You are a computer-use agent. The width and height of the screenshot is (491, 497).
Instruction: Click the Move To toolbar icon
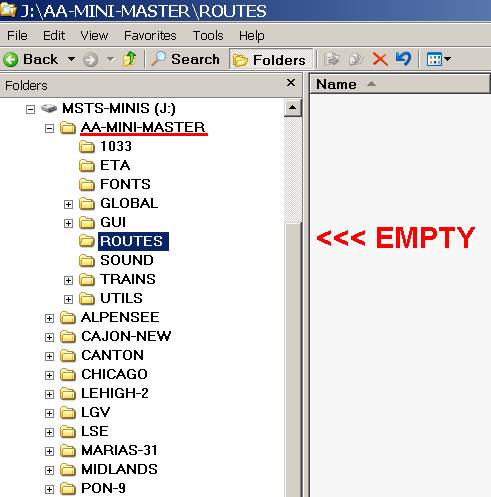(x=332, y=59)
